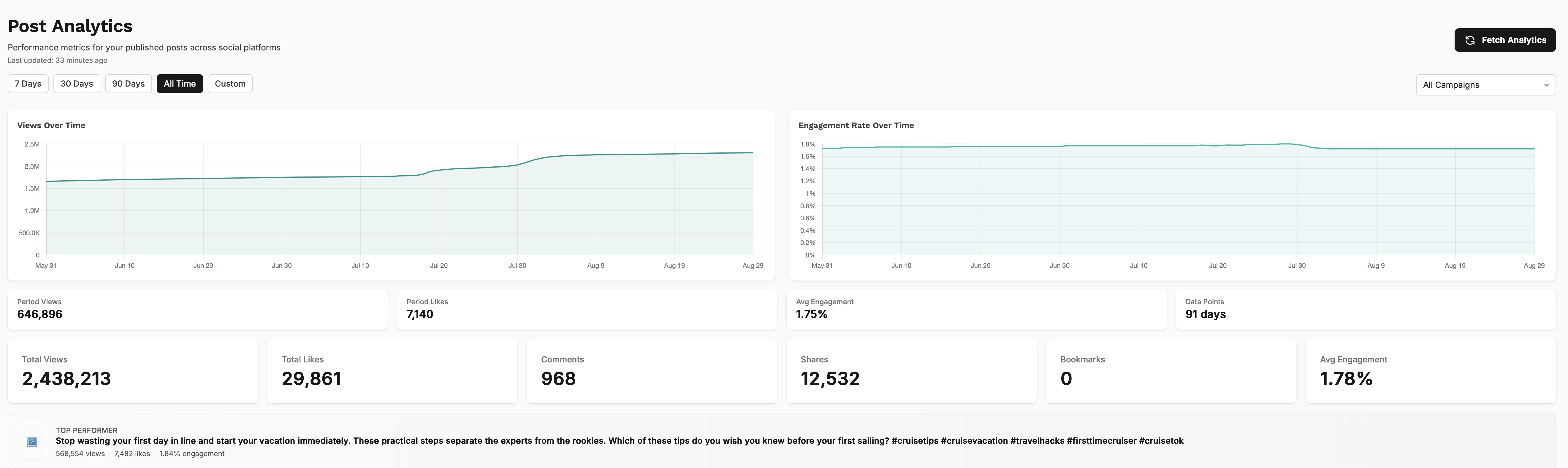This screenshot has width=1568, height=468.
Task: Click the Last updated timestamp text
Action: pos(57,61)
